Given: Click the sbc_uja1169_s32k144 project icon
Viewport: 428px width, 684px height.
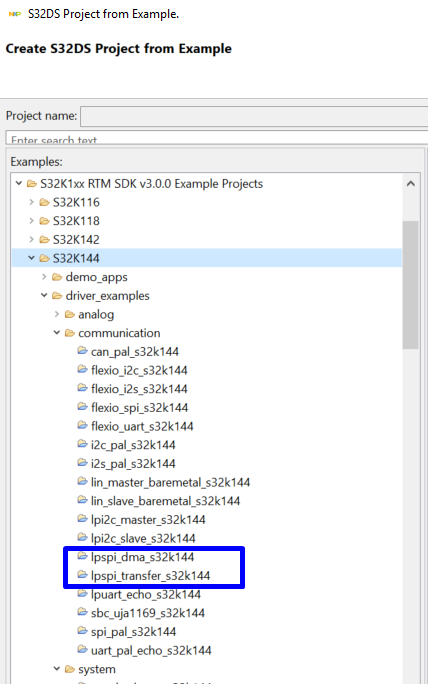Looking at the screenshot, I should pos(82,612).
